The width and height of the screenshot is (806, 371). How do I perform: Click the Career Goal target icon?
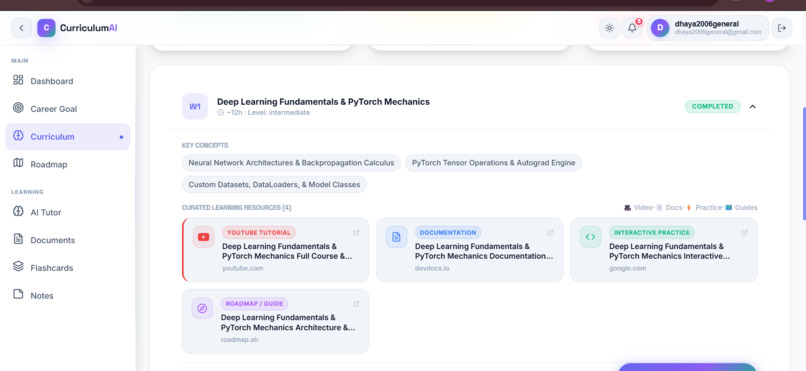pos(18,108)
